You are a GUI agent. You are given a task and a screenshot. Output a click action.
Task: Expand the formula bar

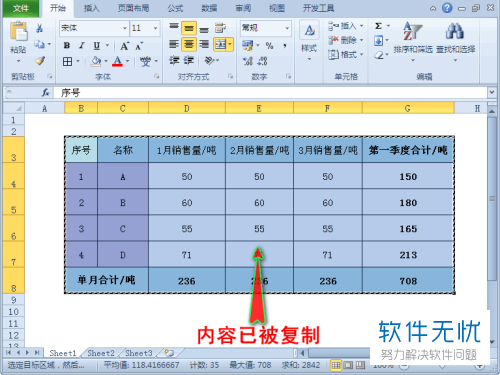[x=492, y=92]
